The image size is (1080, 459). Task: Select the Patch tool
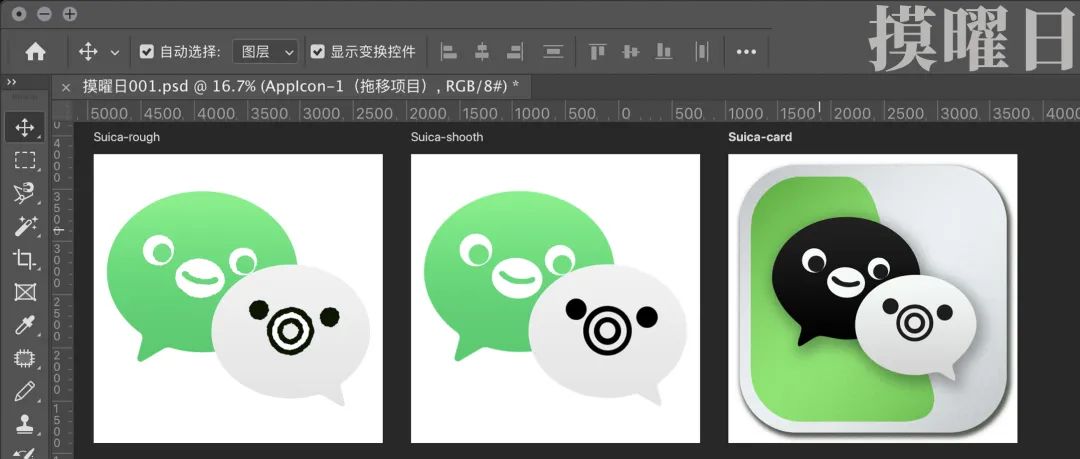(25, 358)
